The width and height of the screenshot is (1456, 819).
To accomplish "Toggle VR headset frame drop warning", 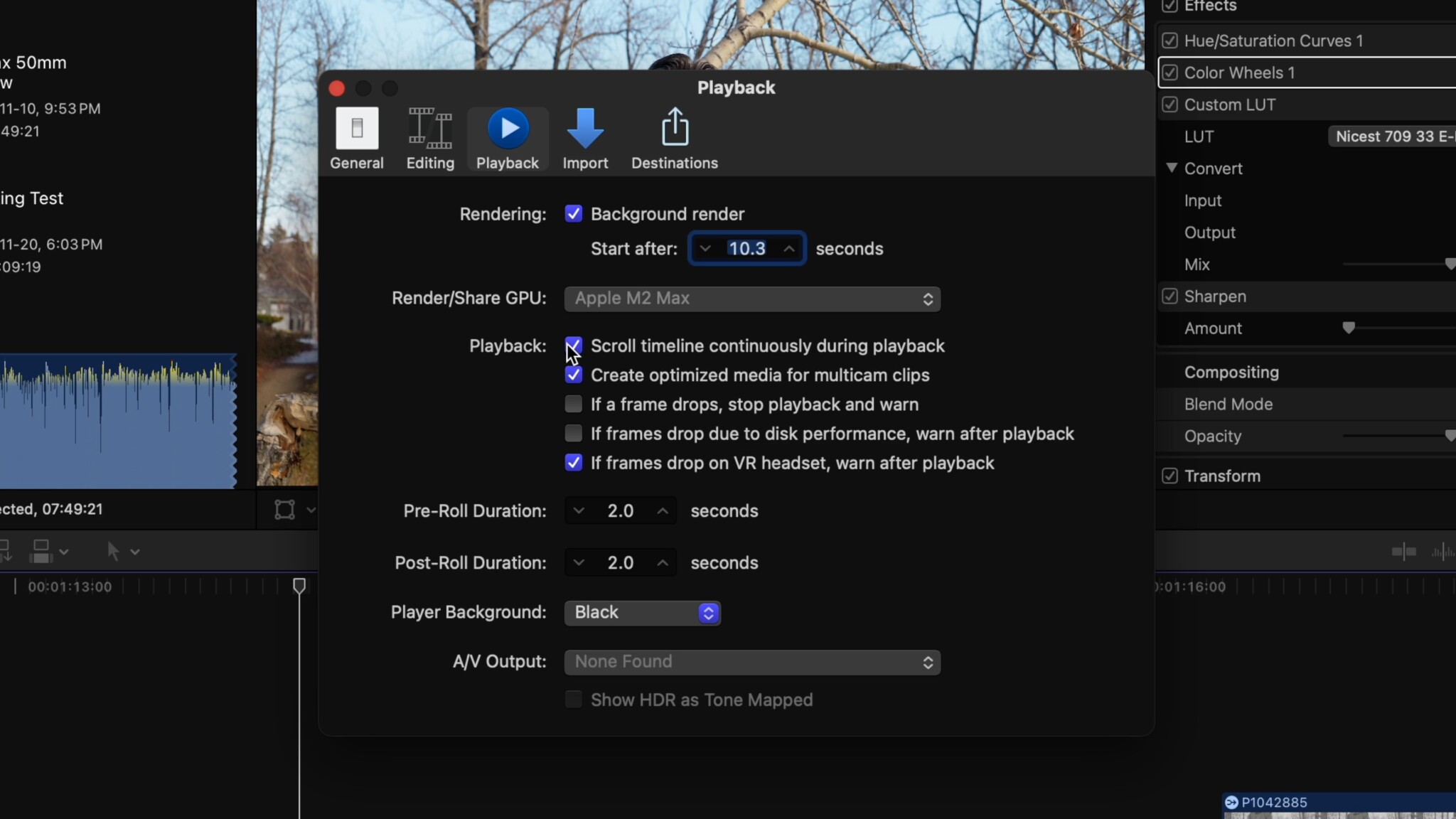I will (574, 463).
